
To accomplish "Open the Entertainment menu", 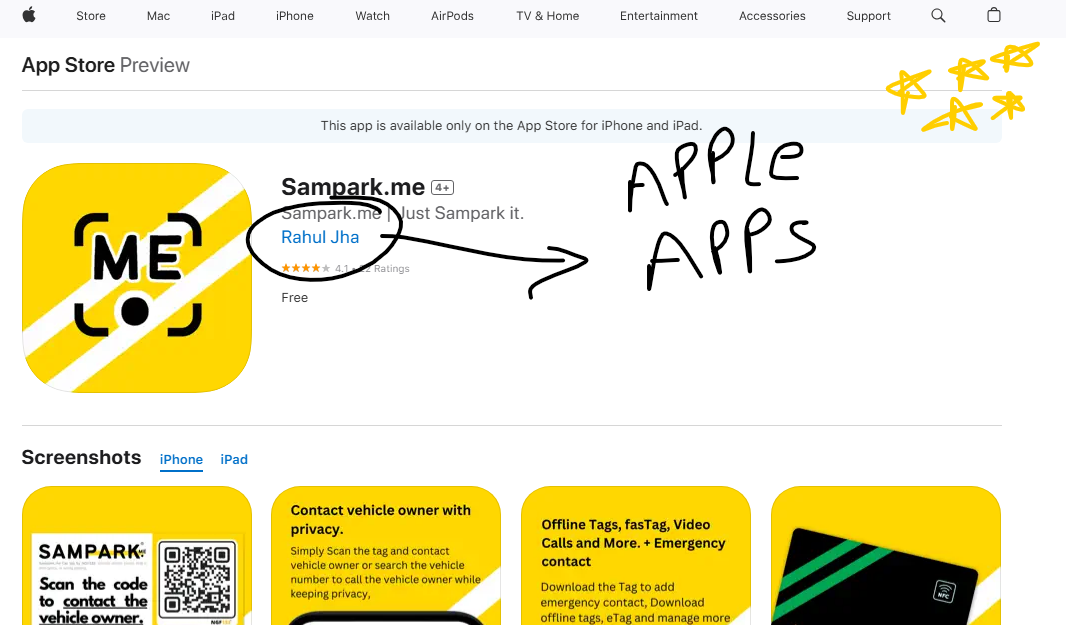I will pos(659,16).
